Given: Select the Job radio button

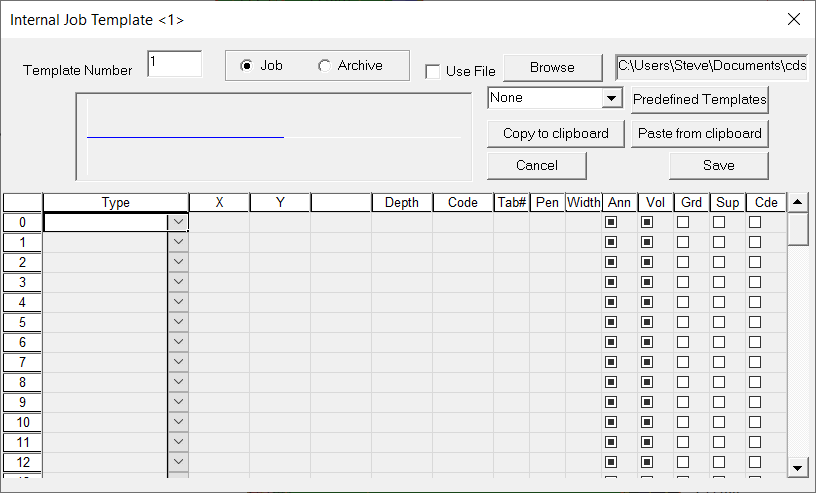Looking at the screenshot, I should [x=246, y=66].
